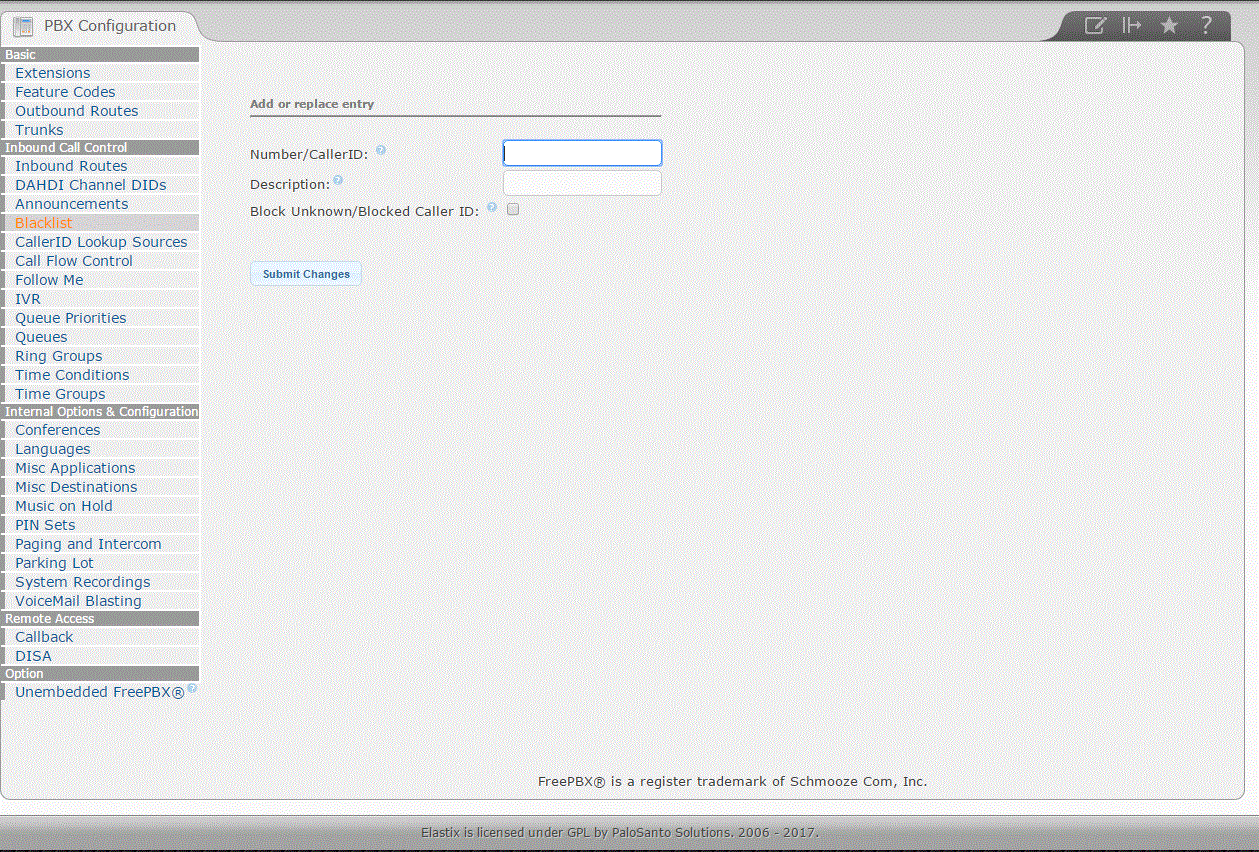Click into the Description text field
Image resolution: width=1259 pixels, height=852 pixels.
tap(582, 183)
